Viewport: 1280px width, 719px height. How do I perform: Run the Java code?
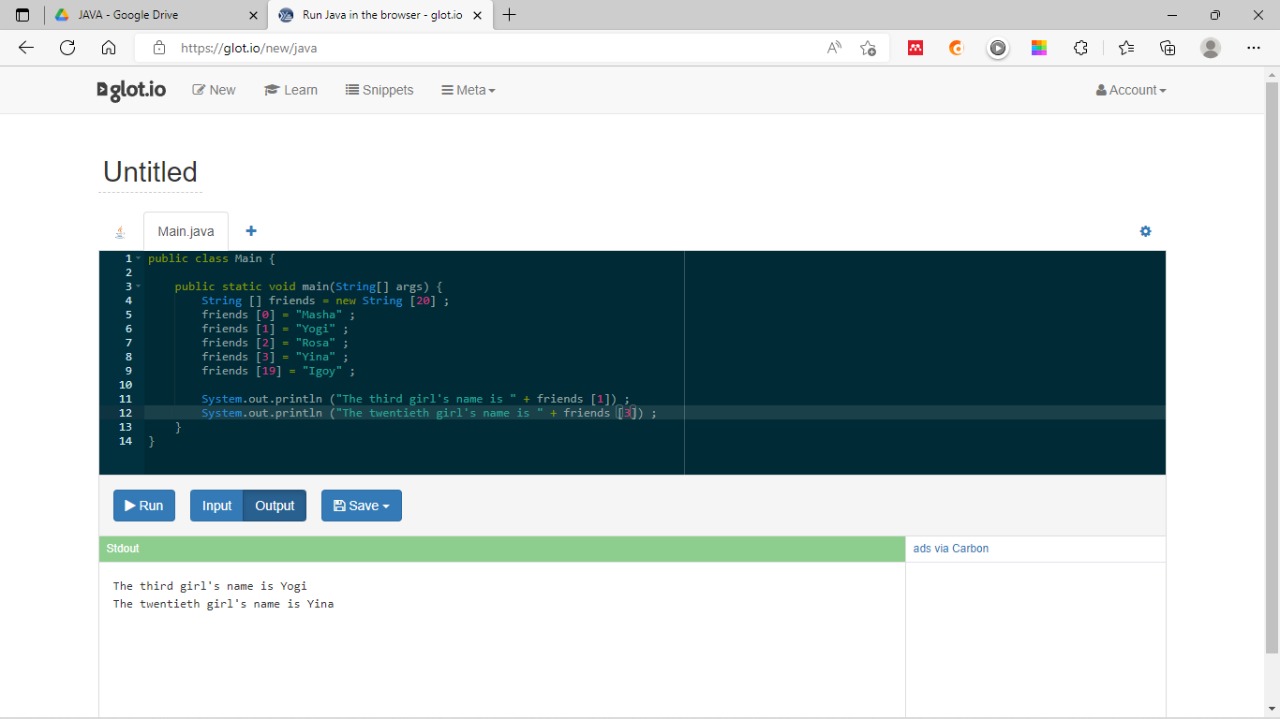click(144, 506)
